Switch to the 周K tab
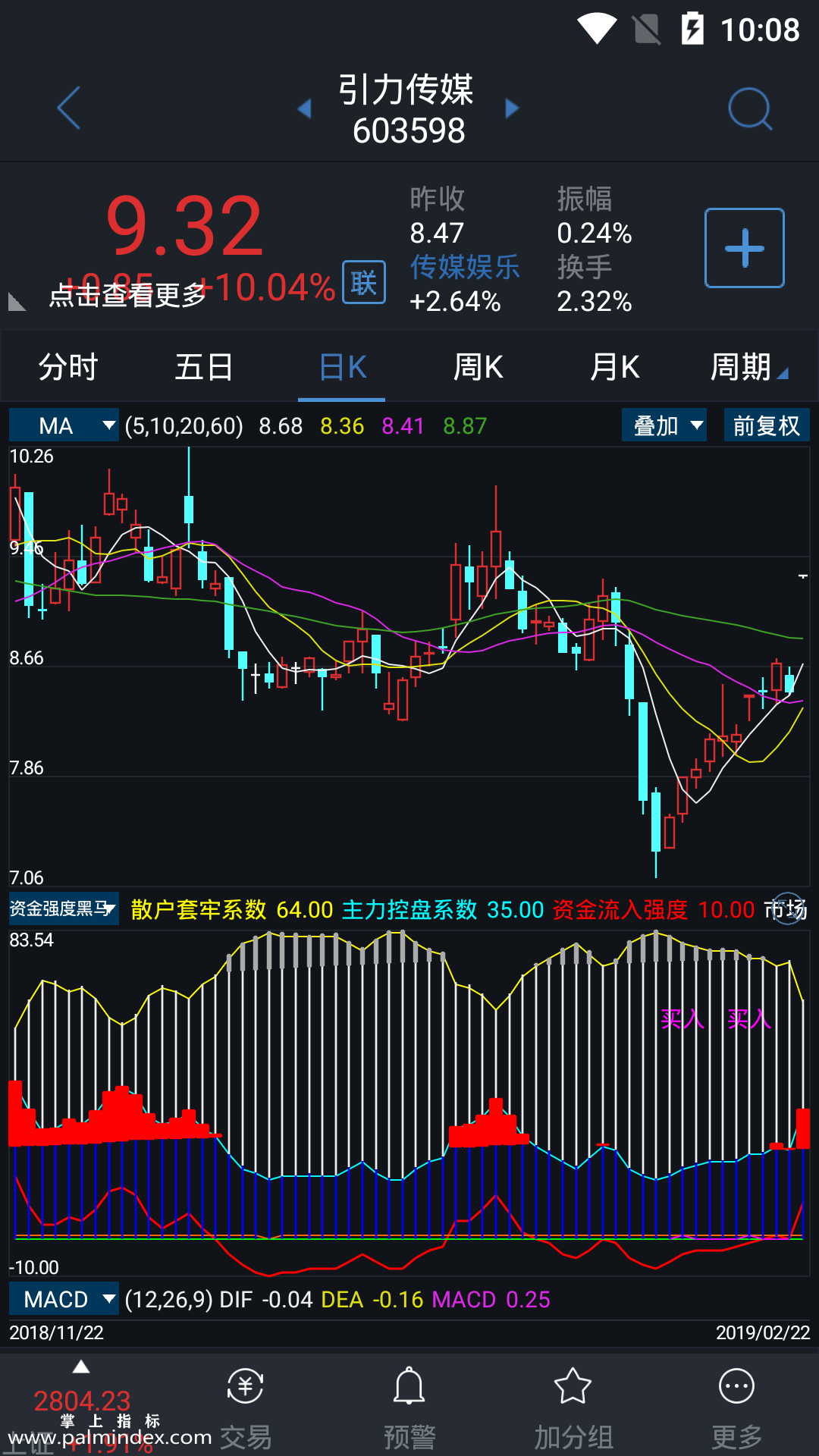The width and height of the screenshot is (819, 1456). pyautogui.click(x=478, y=367)
